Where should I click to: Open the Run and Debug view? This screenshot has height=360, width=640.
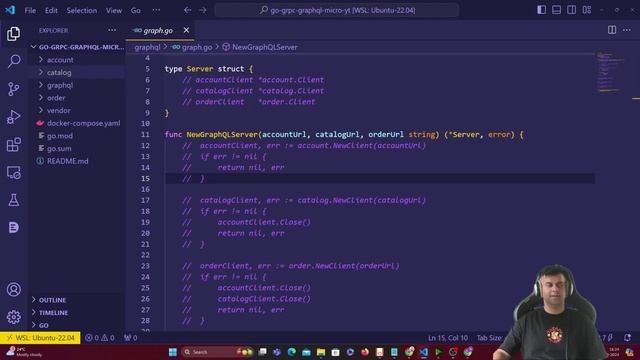click(x=13, y=117)
